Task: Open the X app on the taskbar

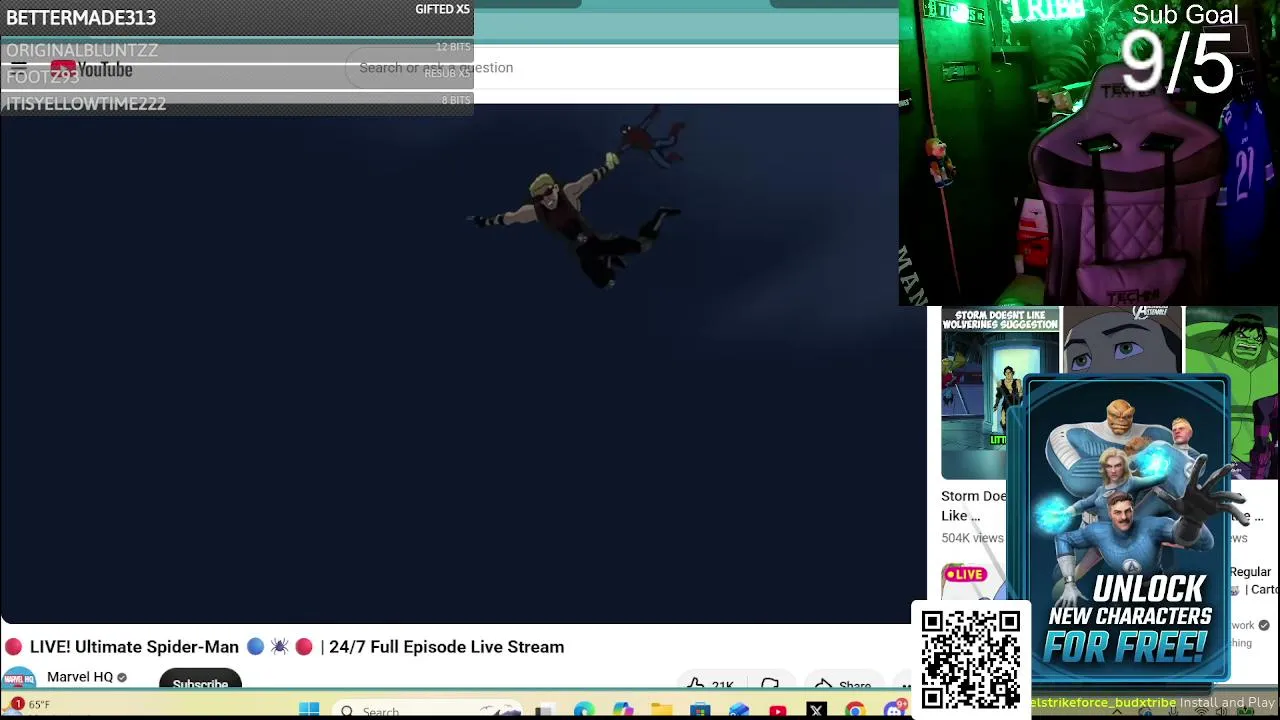Action: (816, 710)
